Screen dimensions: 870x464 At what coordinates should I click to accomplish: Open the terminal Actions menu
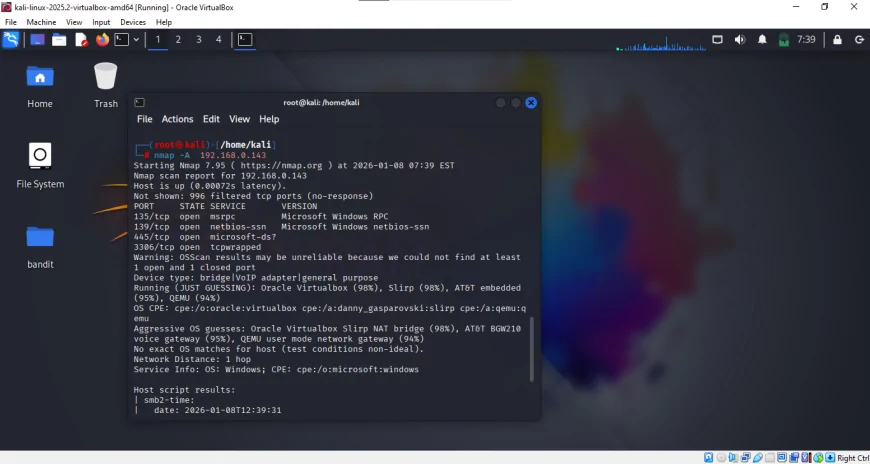177,119
